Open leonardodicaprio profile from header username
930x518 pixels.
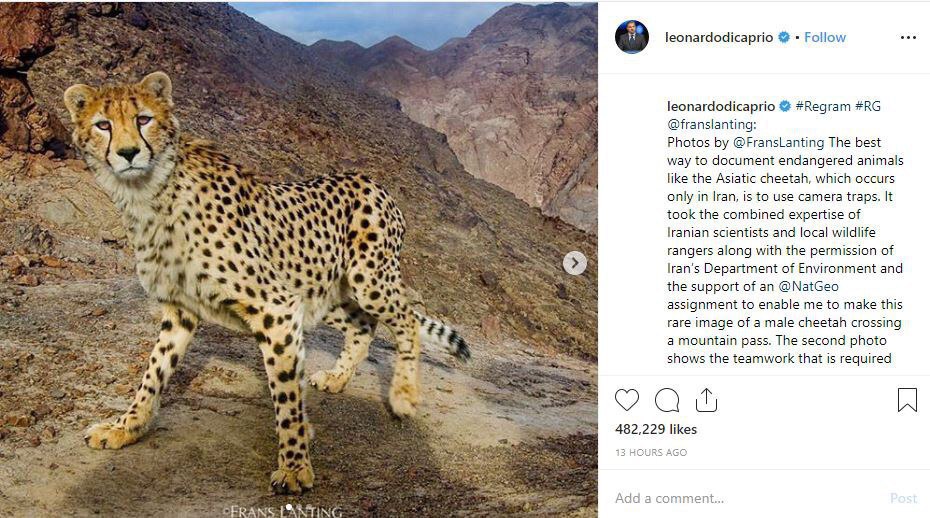pyautogui.click(x=719, y=37)
